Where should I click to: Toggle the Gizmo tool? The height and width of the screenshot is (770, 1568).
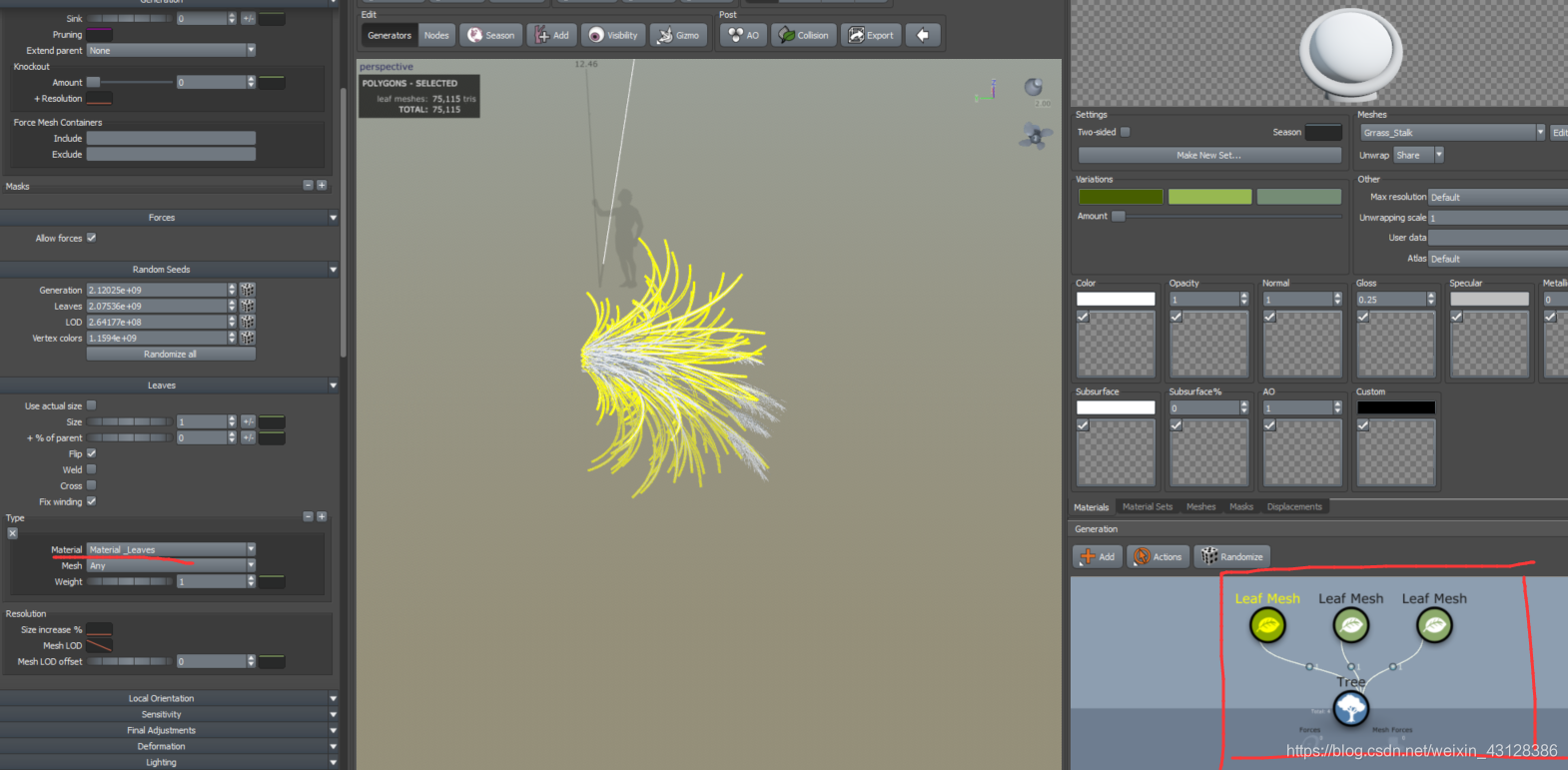[x=678, y=35]
